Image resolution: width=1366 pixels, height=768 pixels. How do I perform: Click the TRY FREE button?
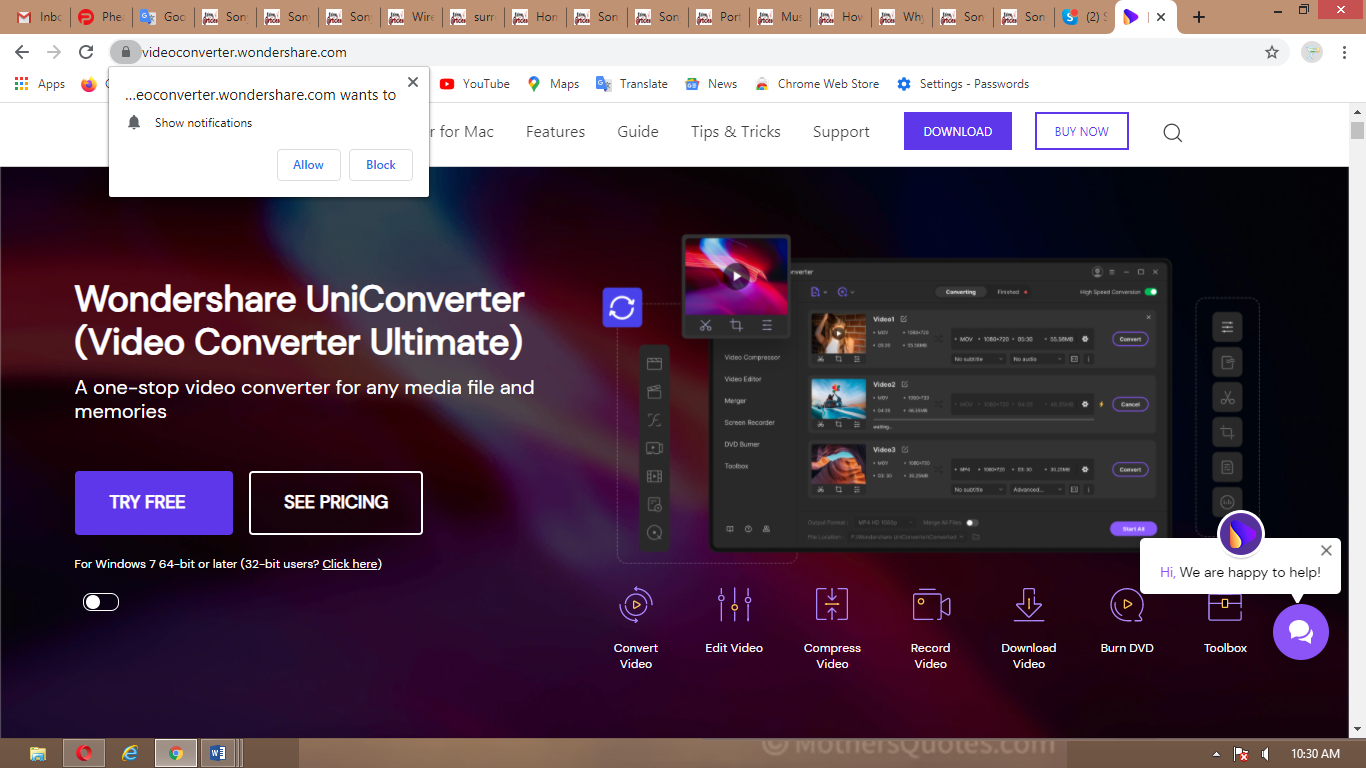154,503
